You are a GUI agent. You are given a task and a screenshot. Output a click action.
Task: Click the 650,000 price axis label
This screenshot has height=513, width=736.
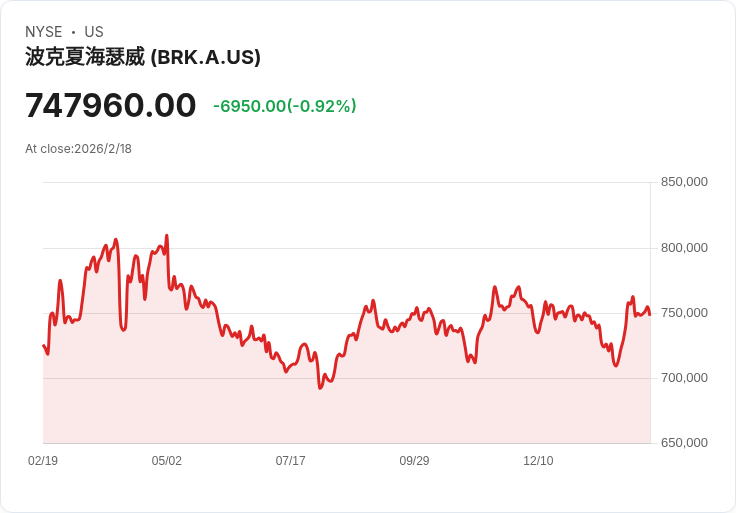(x=684, y=443)
